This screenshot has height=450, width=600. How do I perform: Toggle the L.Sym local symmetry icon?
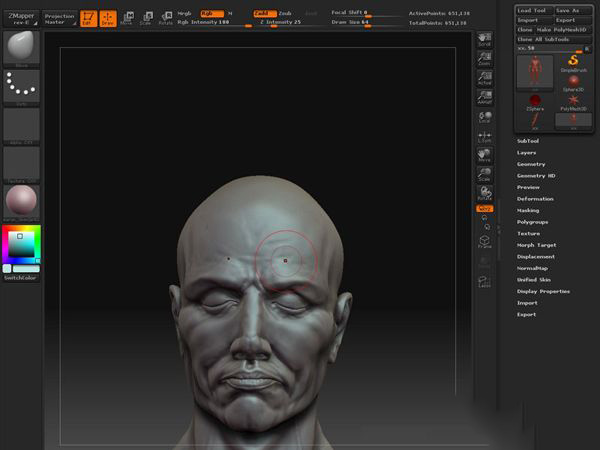click(x=484, y=137)
